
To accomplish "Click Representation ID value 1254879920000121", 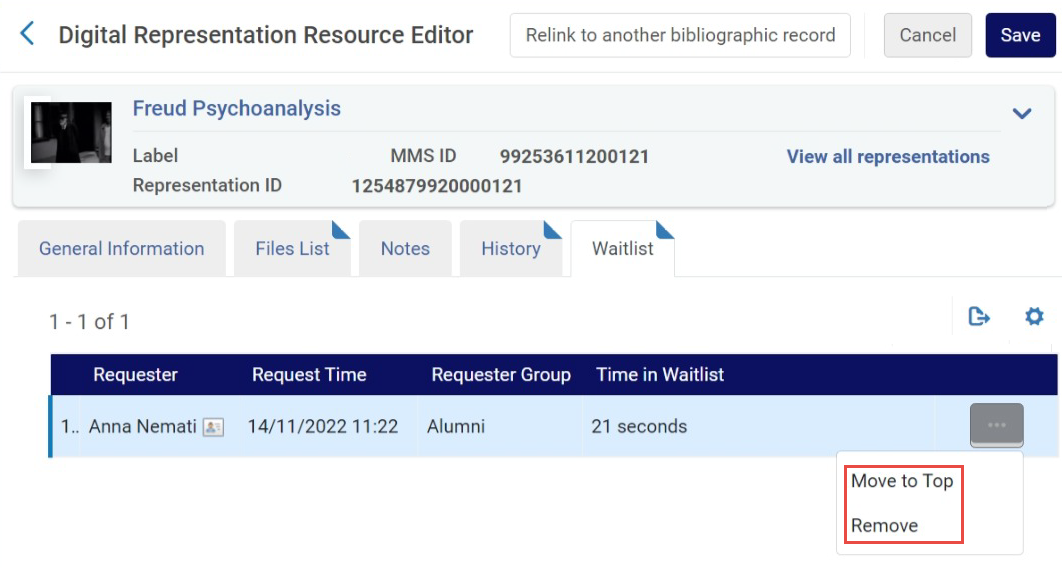I will (437, 186).
